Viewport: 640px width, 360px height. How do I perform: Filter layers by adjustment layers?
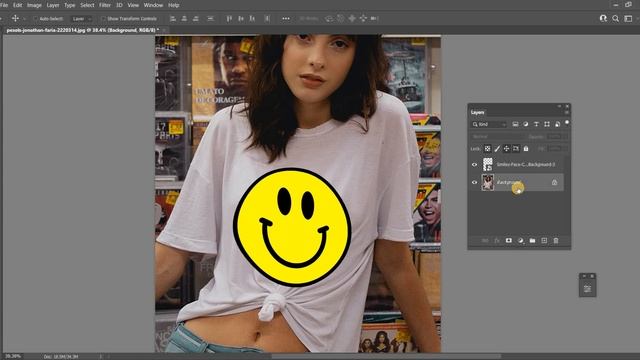526,124
